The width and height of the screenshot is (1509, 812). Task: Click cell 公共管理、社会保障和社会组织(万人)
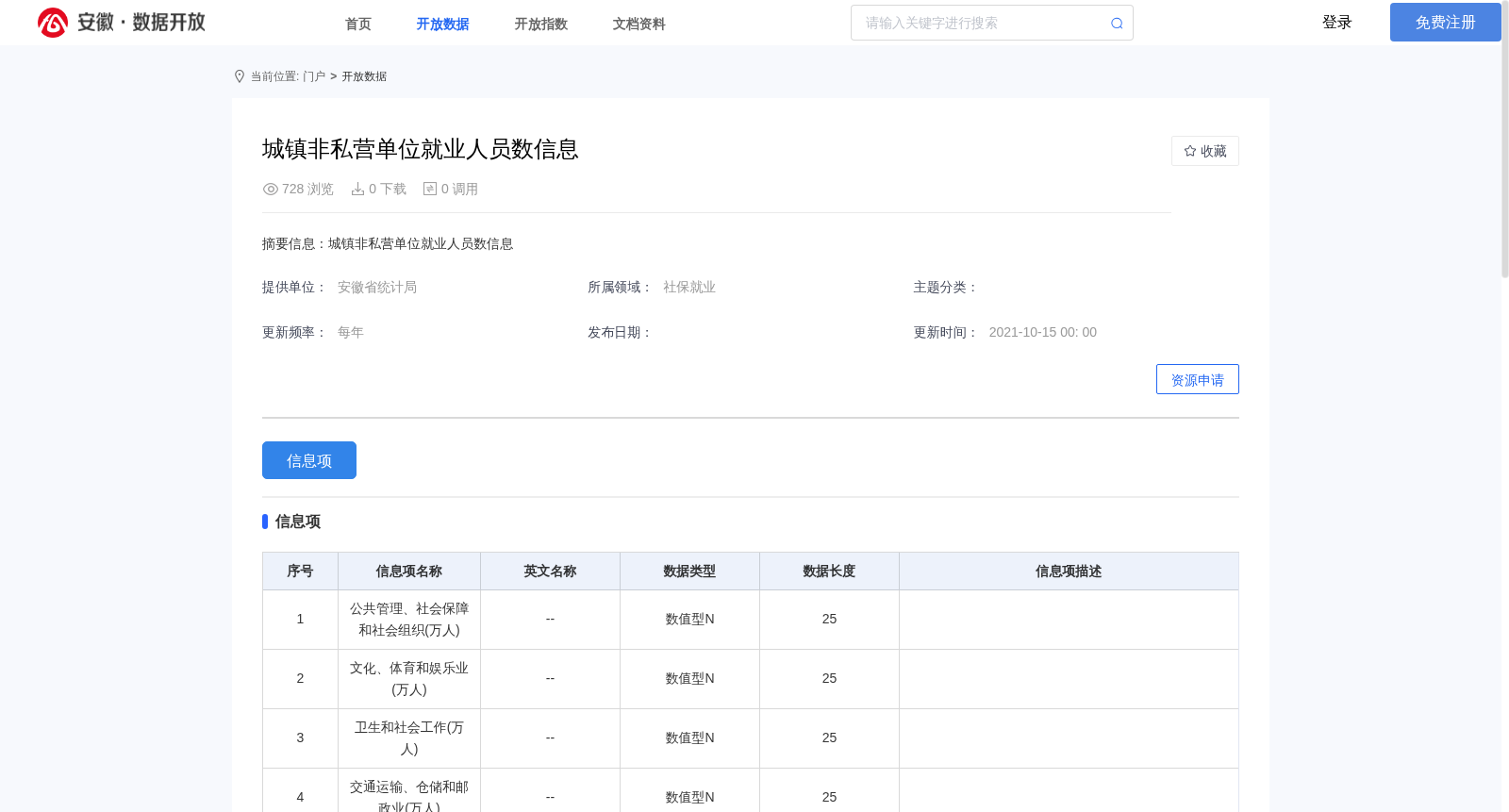click(409, 620)
